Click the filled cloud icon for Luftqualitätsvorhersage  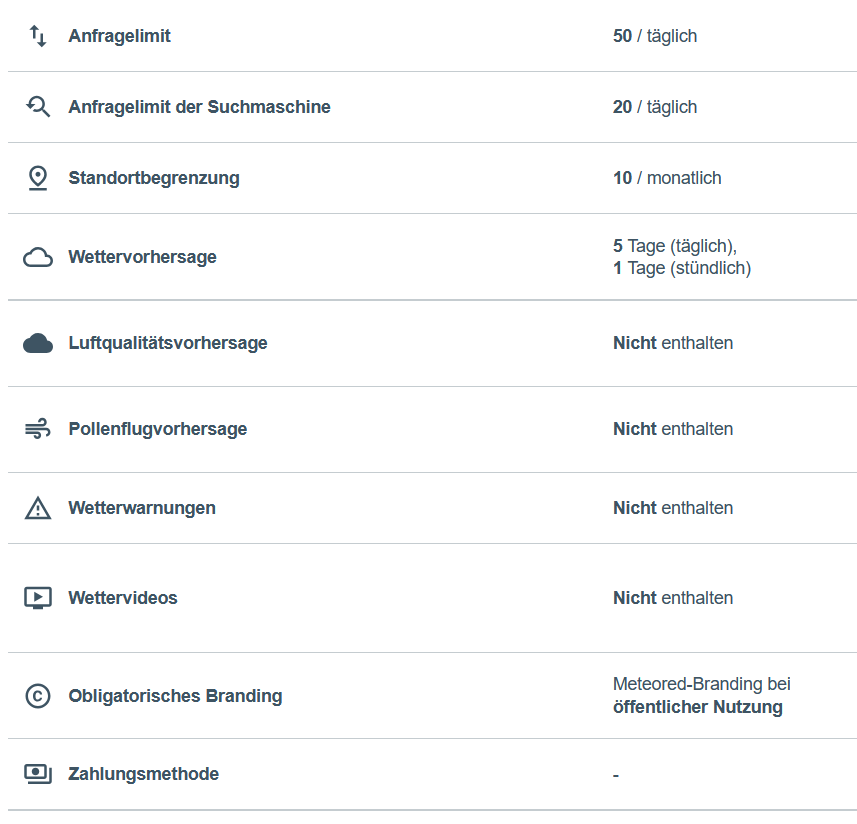pos(38,343)
